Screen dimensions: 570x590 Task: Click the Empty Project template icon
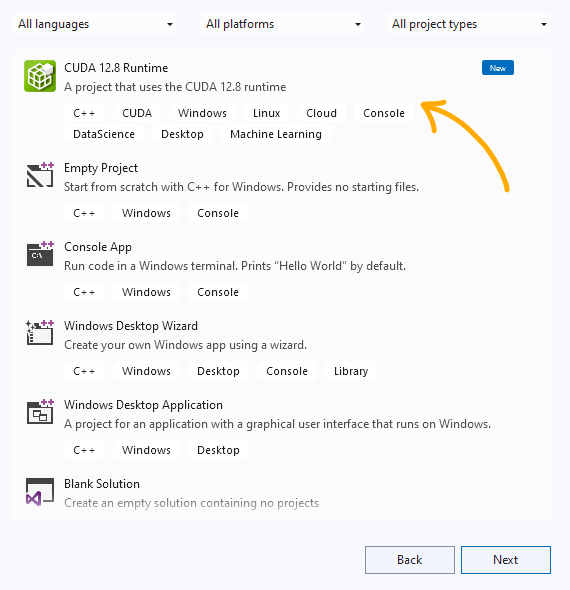click(x=40, y=175)
